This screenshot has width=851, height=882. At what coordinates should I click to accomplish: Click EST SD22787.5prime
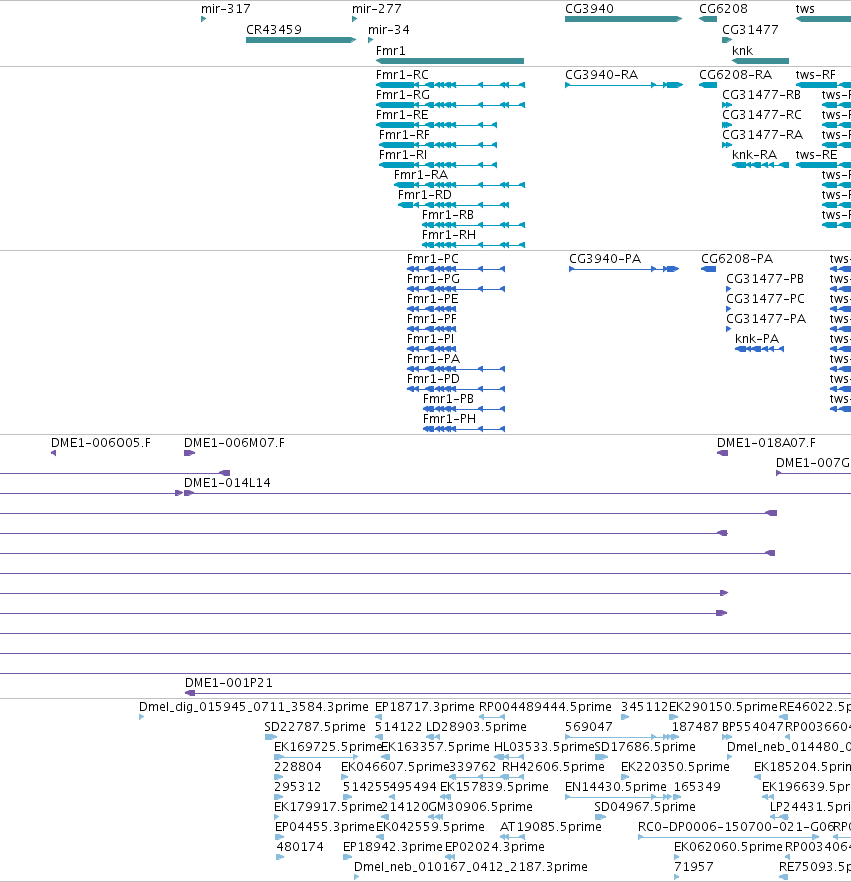(271, 737)
